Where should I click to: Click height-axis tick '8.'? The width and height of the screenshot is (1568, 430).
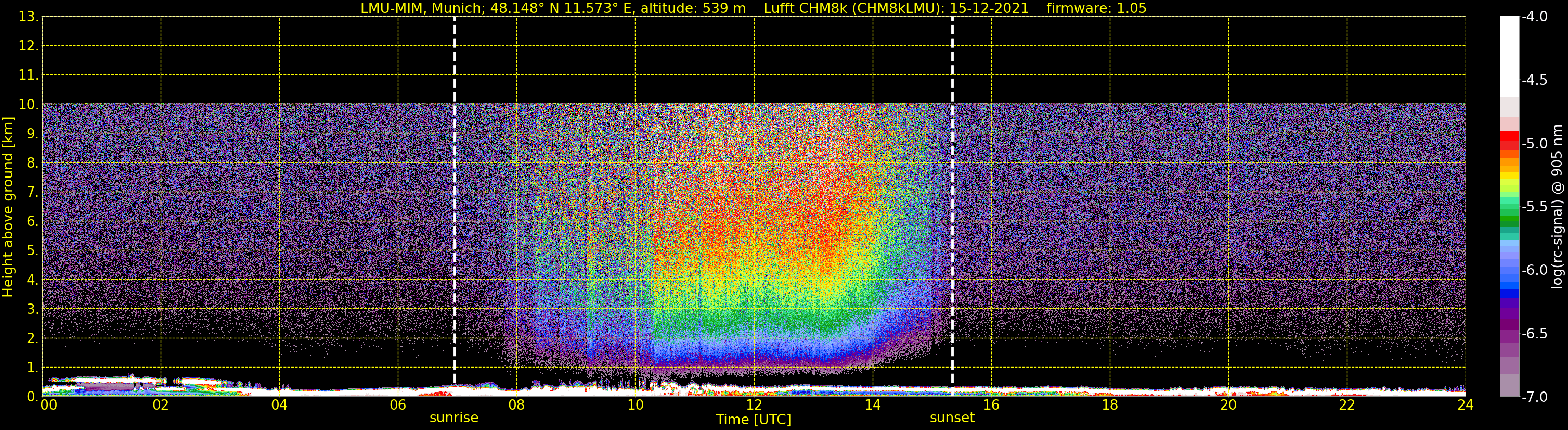(x=32, y=162)
